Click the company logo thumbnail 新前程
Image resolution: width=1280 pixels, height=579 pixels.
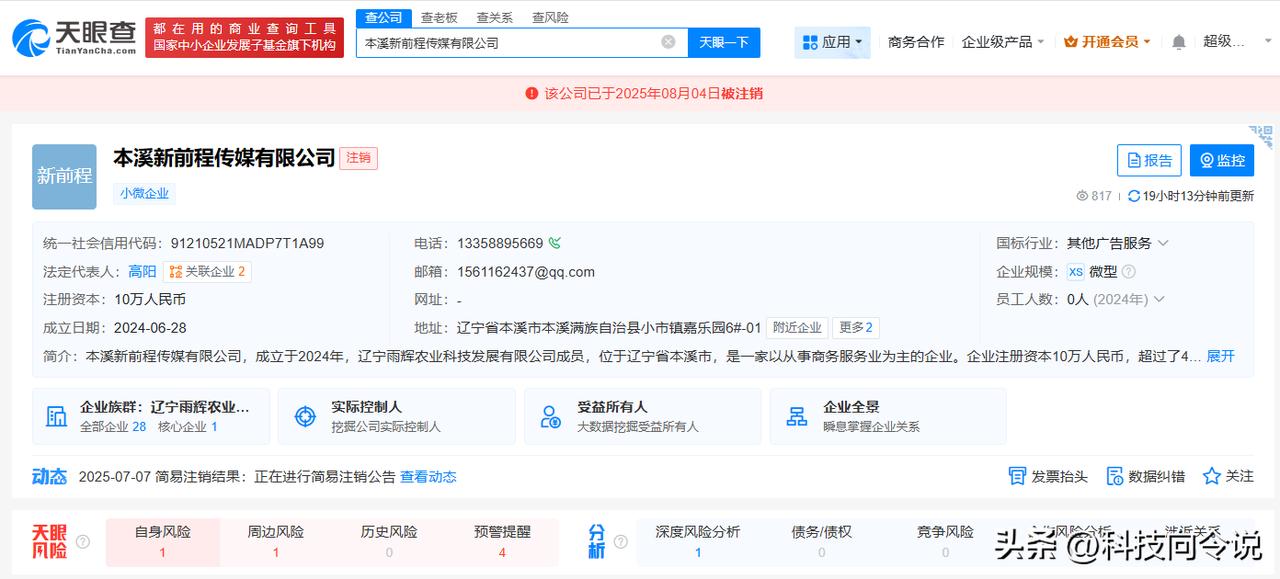pyautogui.click(x=64, y=176)
